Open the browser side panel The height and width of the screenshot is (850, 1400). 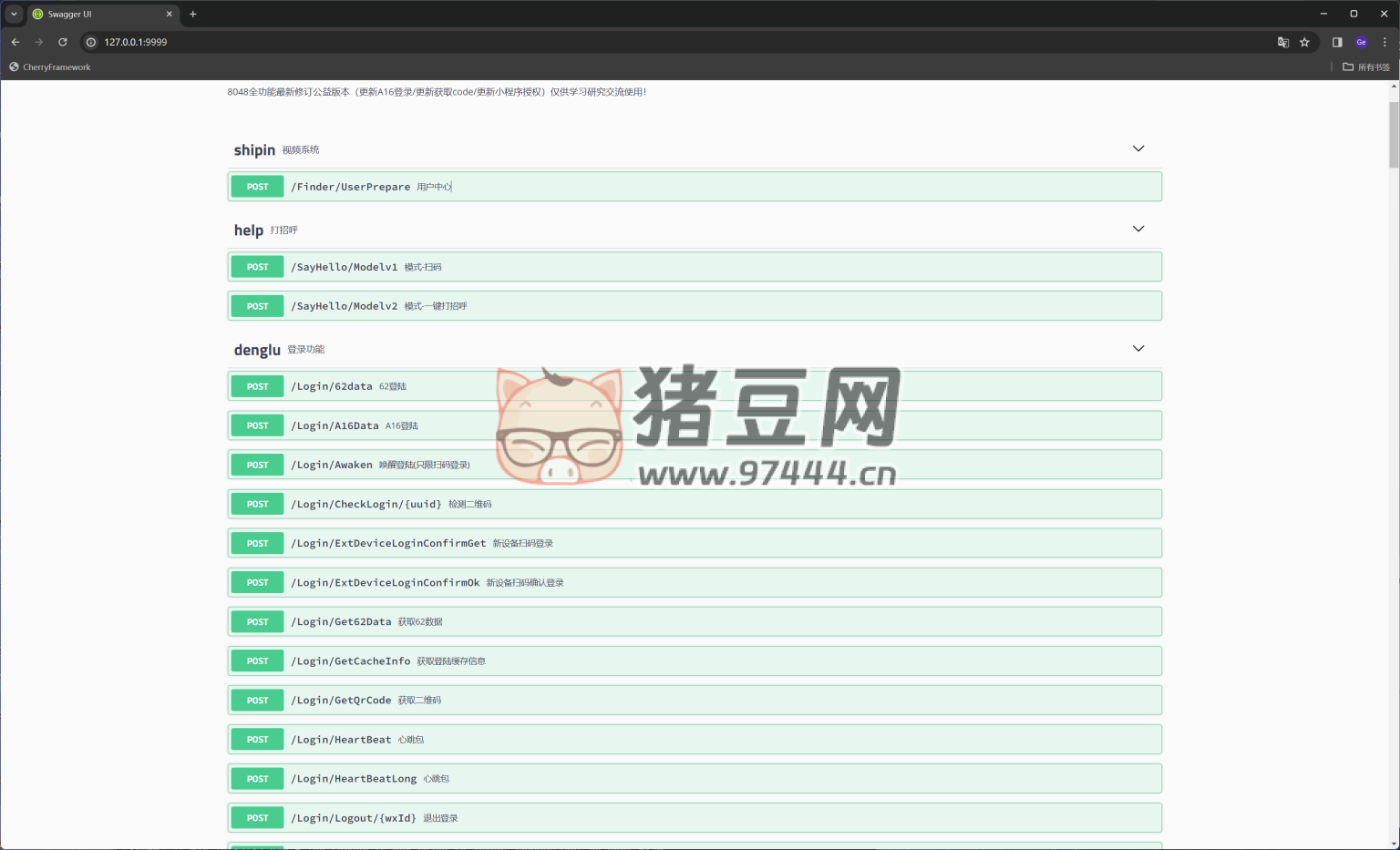pos(1337,42)
